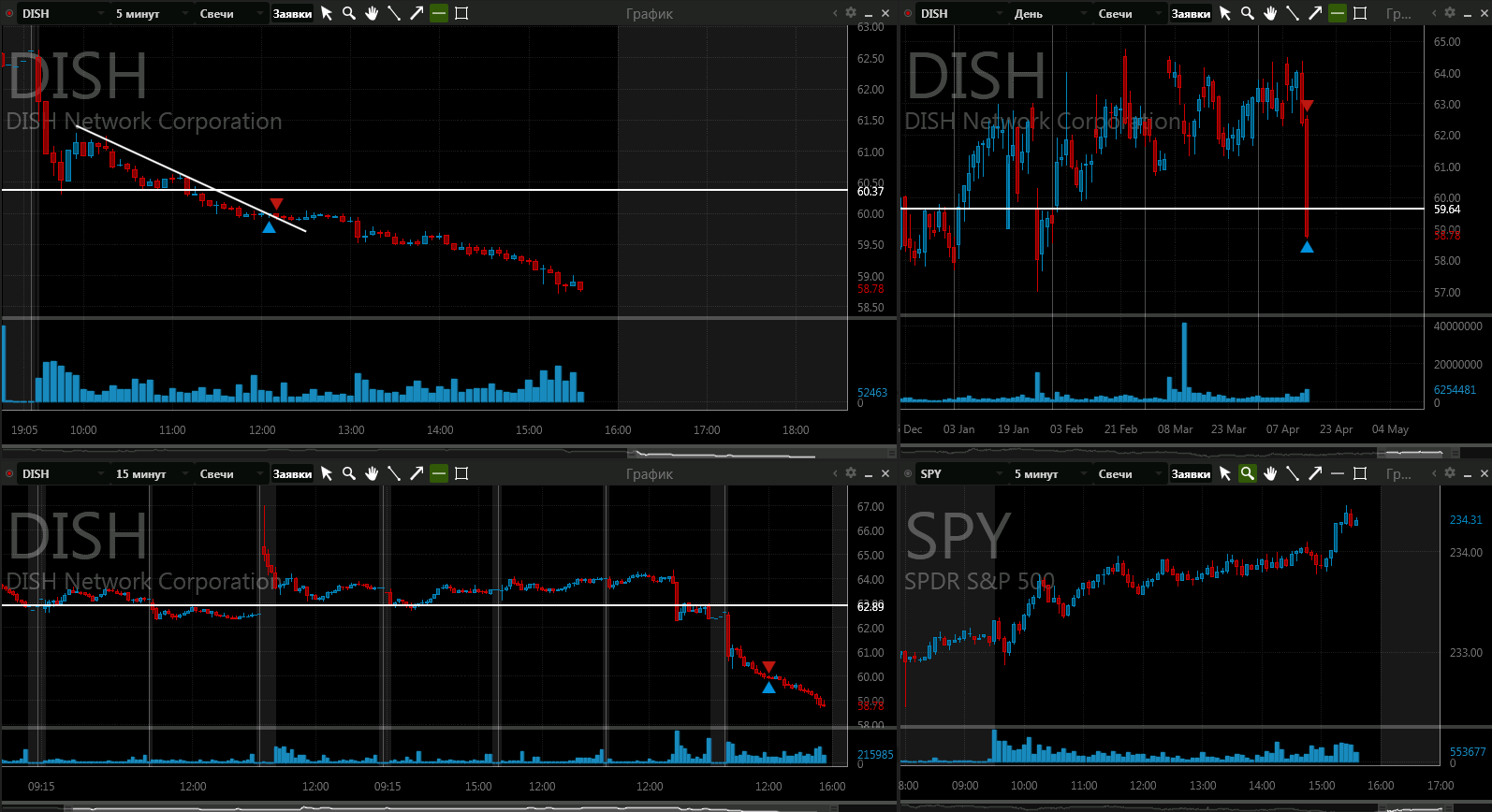Toggle the horizontal line tool in the DISH daily chart

[x=1338, y=13]
